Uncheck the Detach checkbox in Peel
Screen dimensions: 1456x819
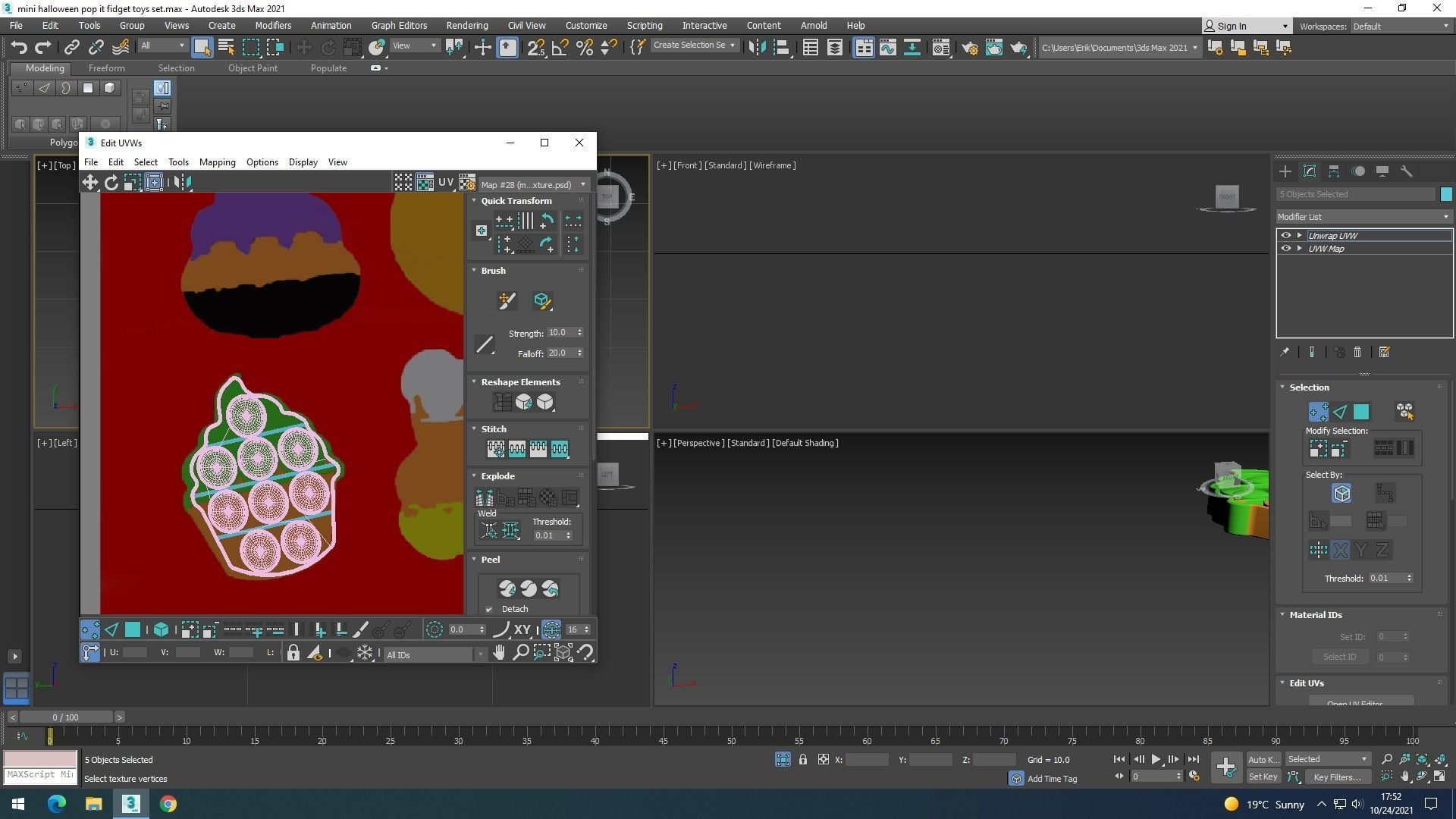tap(489, 610)
